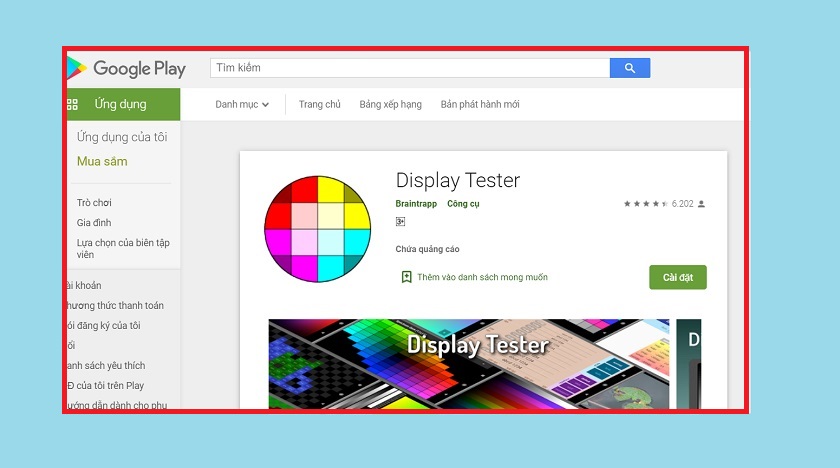840x468 pixels.
Task: Click the apps grid icon beside Ứng dụng
Action: (72, 104)
